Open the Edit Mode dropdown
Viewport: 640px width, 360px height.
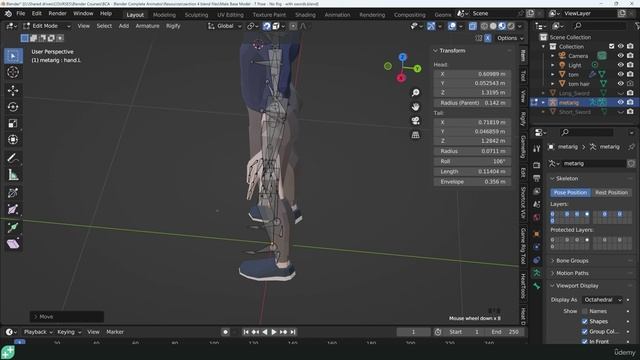[47, 26]
